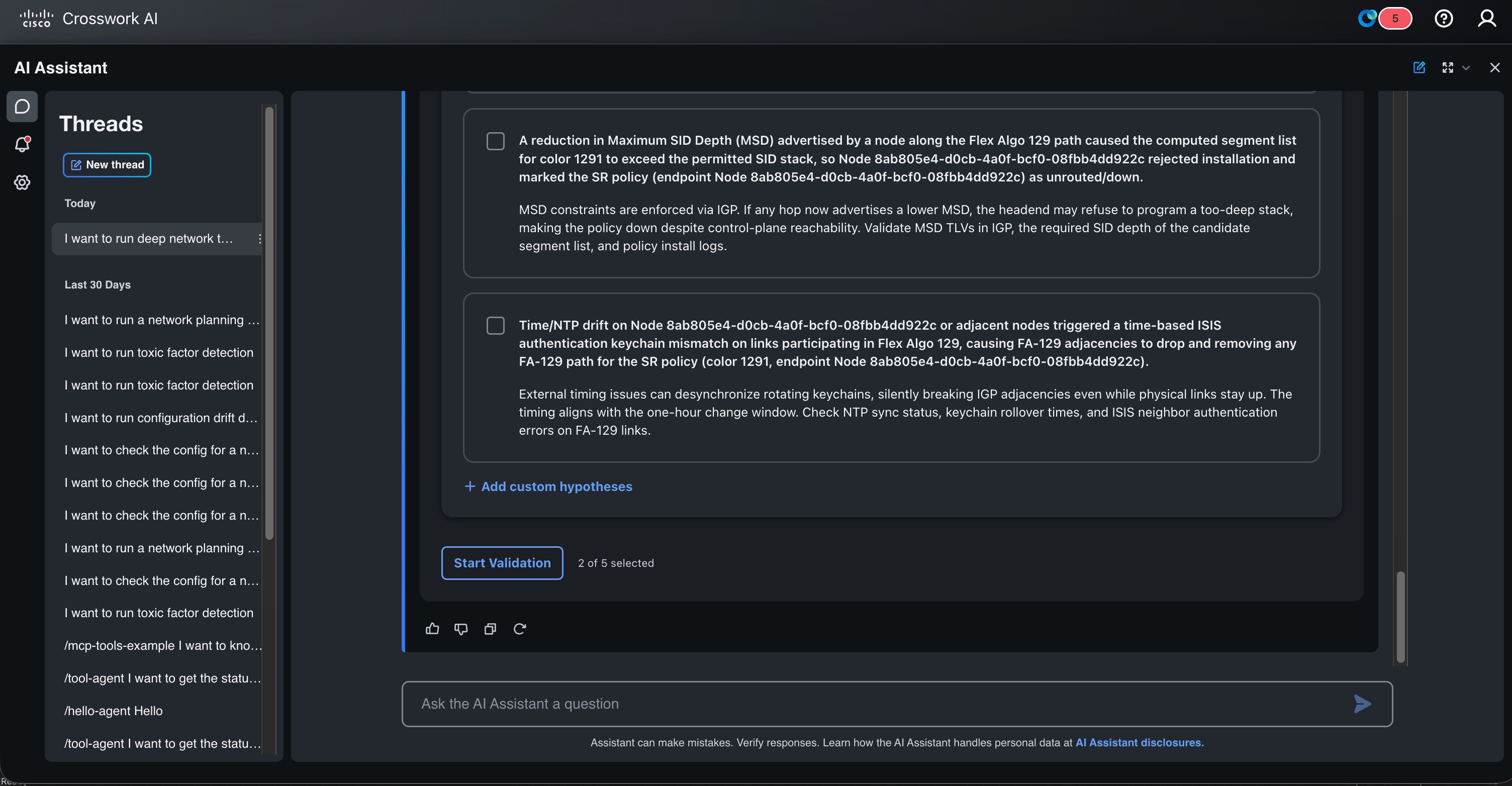The height and width of the screenshot is (786, 1512).
Task: Close the AI Assistant panel
Action: point(1494,67)
